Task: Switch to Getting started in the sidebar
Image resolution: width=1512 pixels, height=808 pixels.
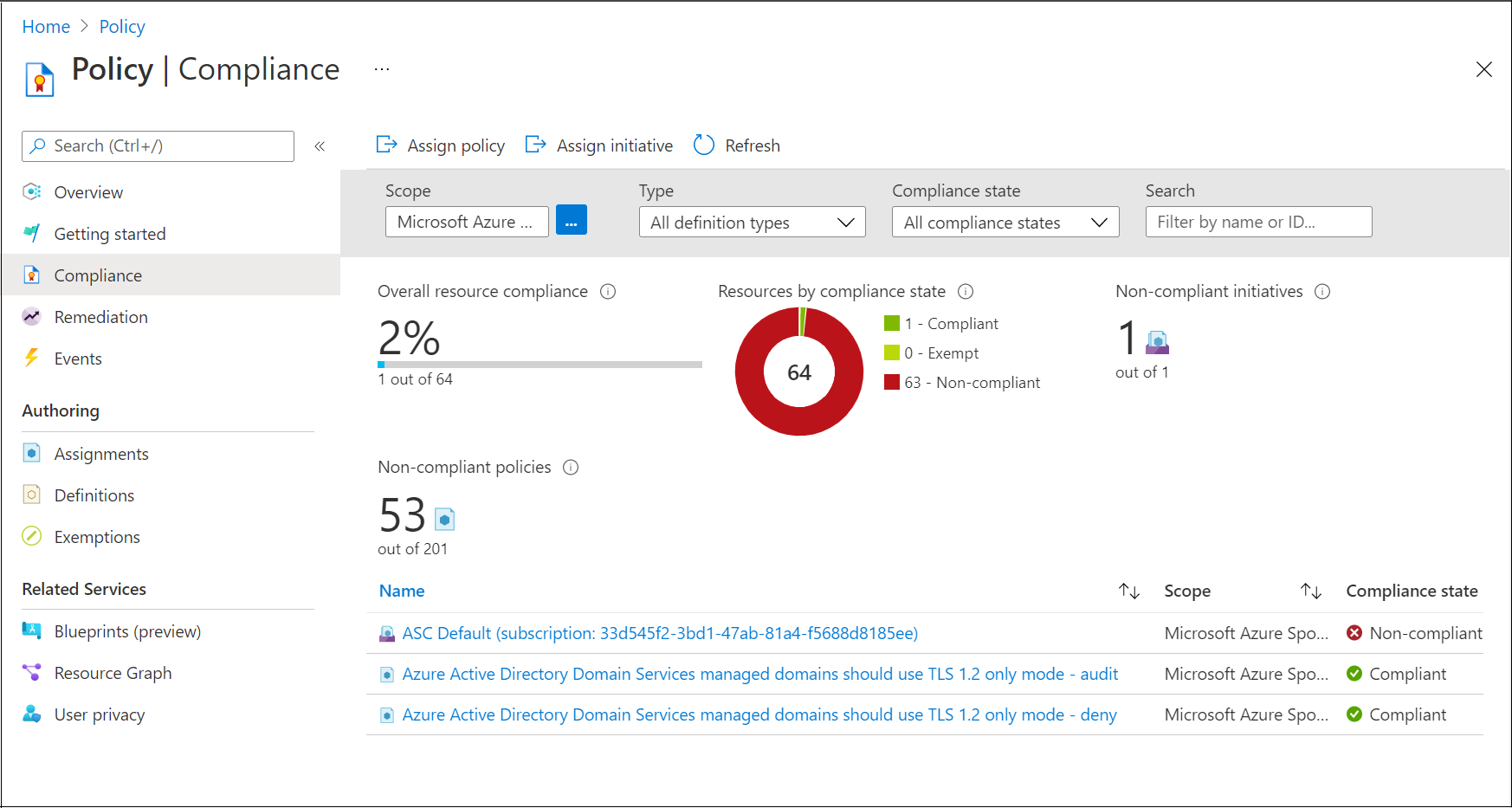Action: pos(109,233)
